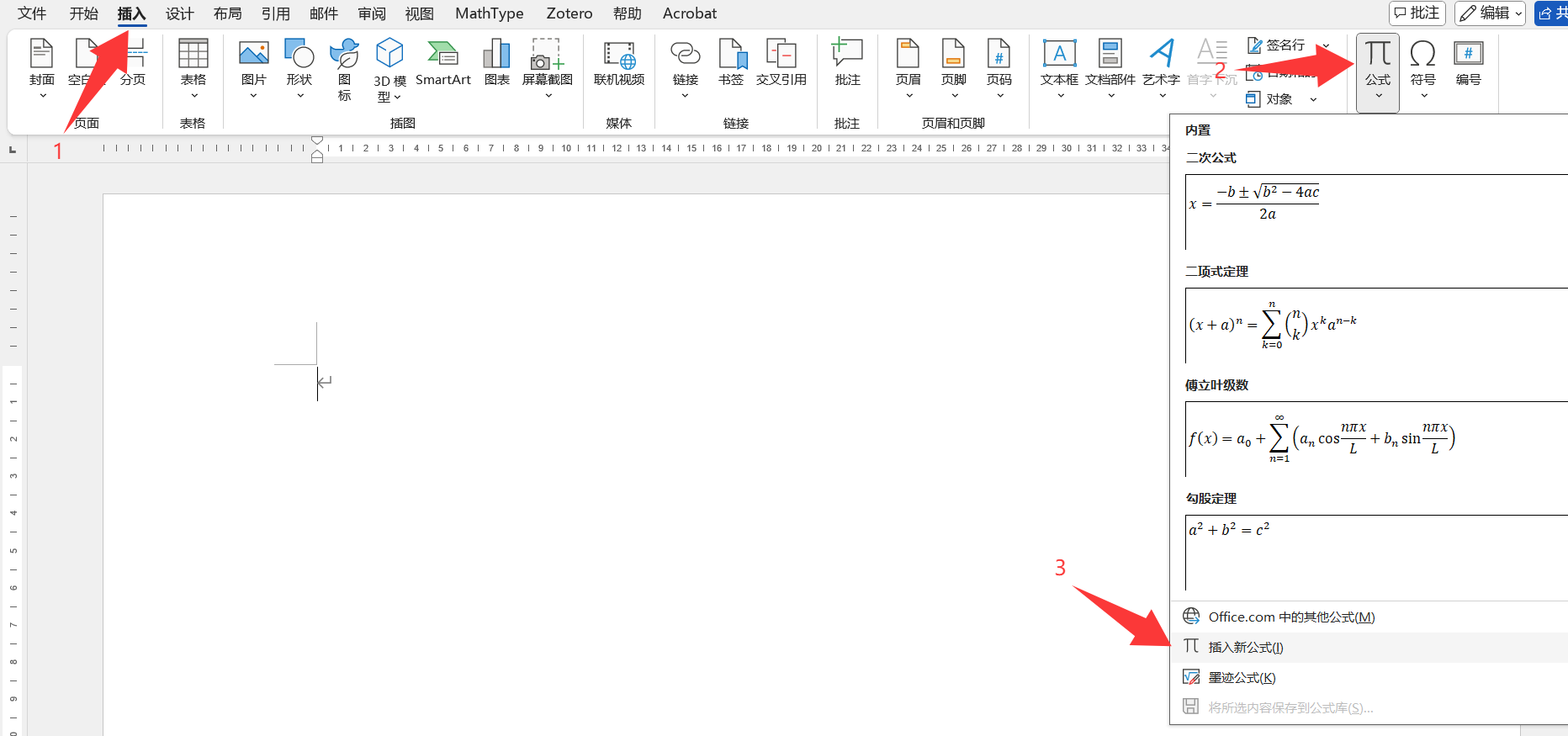Insert a comment (批注) from the ribbon
This screenshot has width=1568, height=736.
tap(847, 63)
